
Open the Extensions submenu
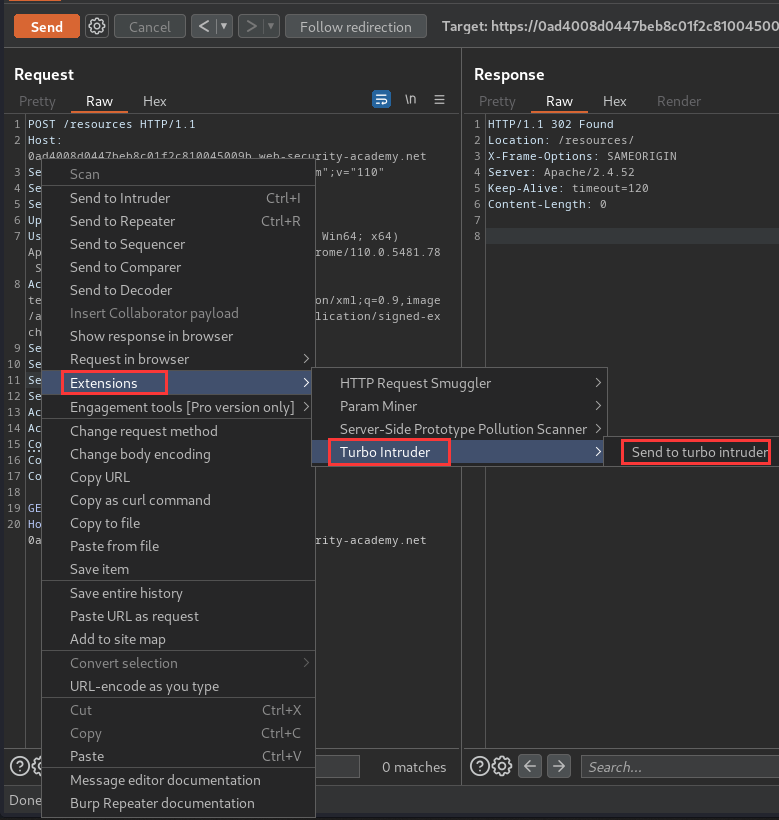pyautogui.click(x=178, y=383)
